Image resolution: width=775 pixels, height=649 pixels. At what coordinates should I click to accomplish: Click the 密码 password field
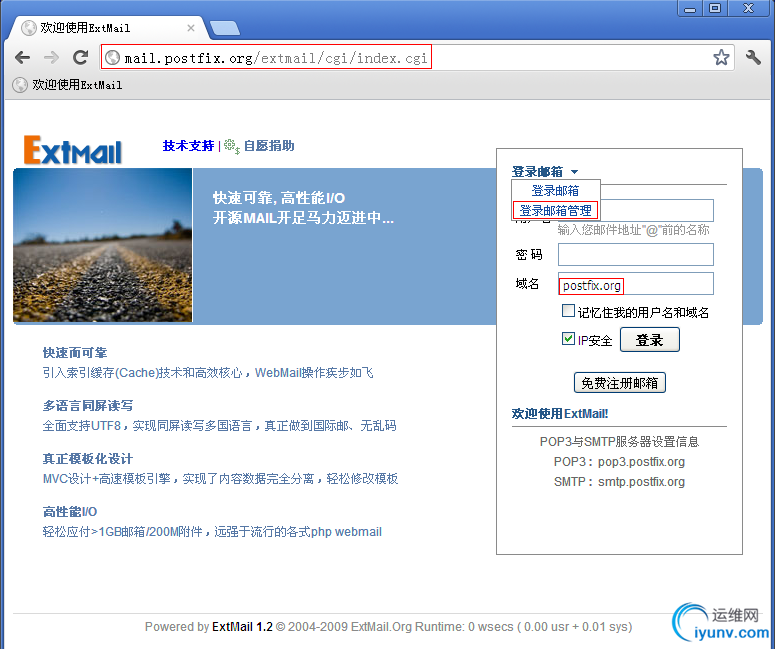[x=636, y=255]
